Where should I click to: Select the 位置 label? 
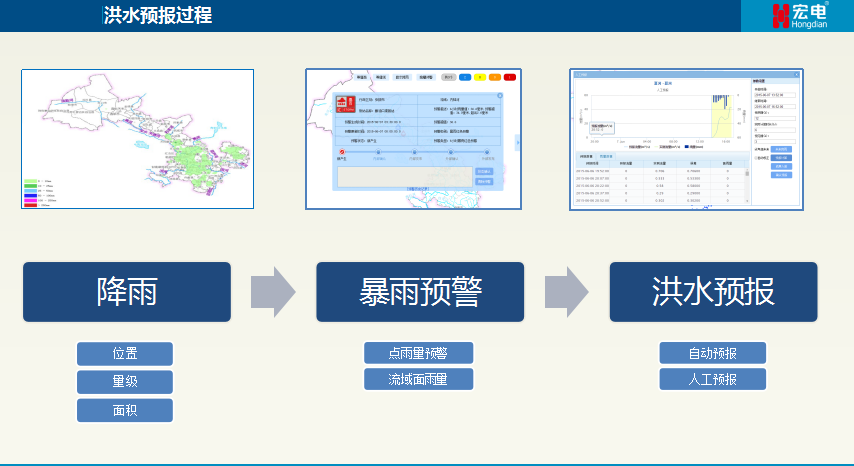pos(125,354)
